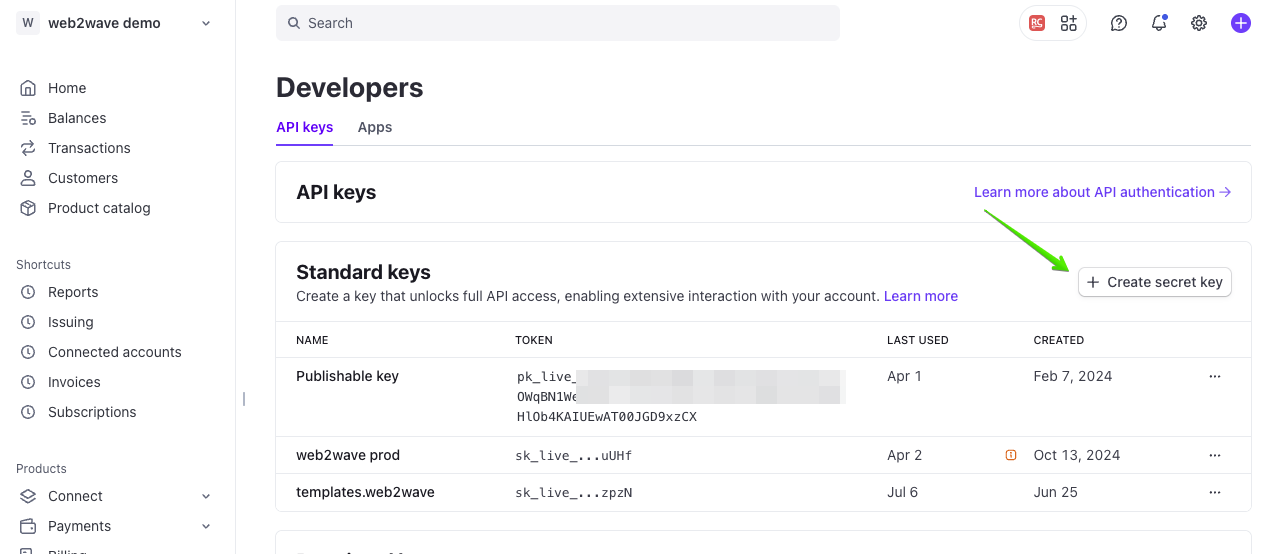
Task: Click the Connect layers icon
Action: tap(28, 496)
